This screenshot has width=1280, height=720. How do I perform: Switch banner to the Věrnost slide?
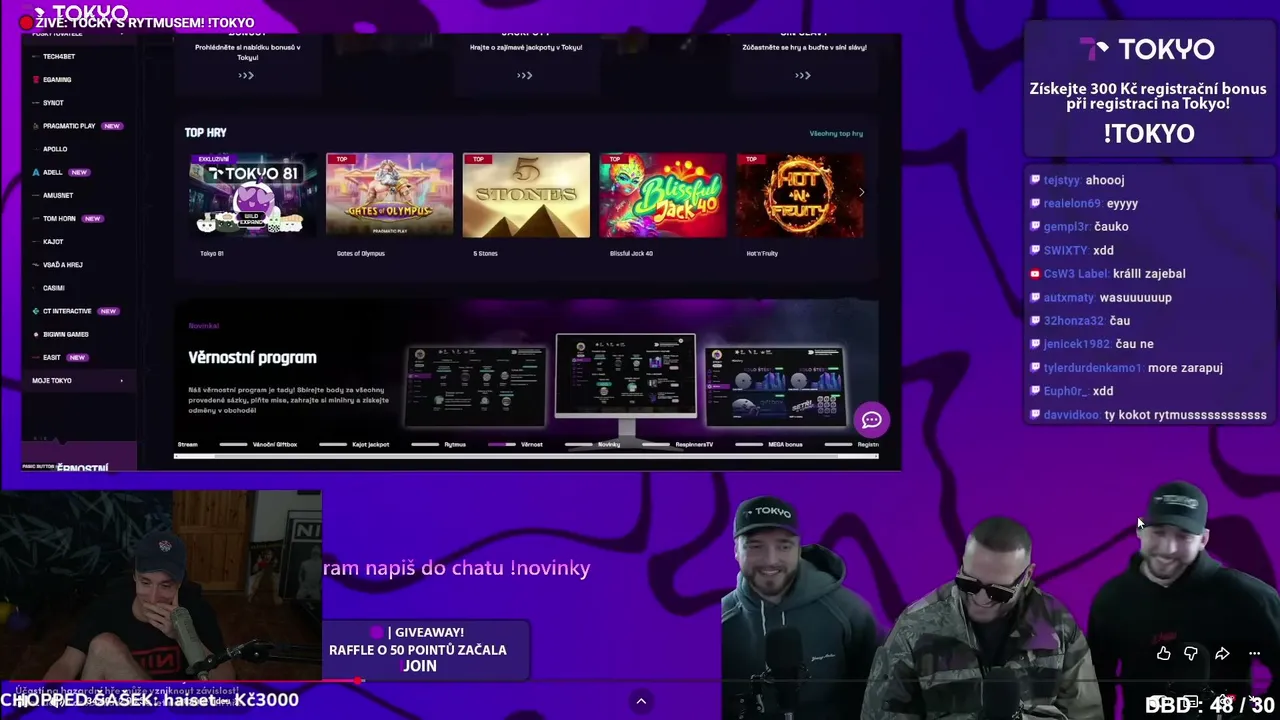(x=531, y=444)
